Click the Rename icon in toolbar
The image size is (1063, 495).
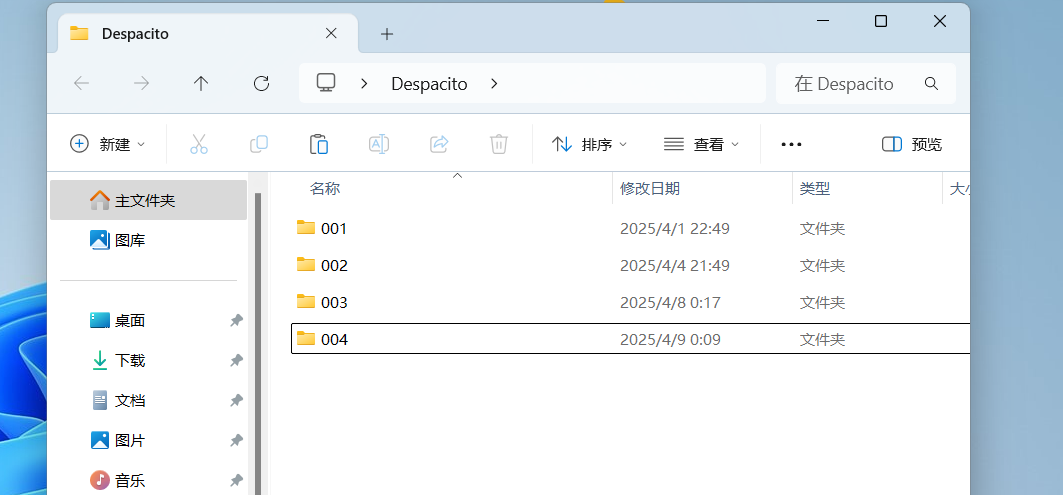tap(379, 144)
